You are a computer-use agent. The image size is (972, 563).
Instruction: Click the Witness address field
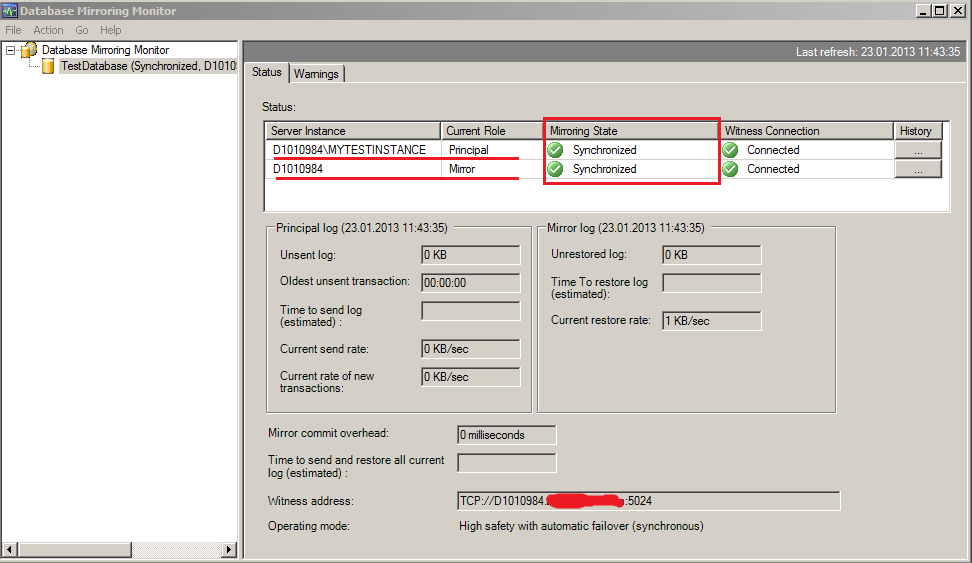click(648, 501)
